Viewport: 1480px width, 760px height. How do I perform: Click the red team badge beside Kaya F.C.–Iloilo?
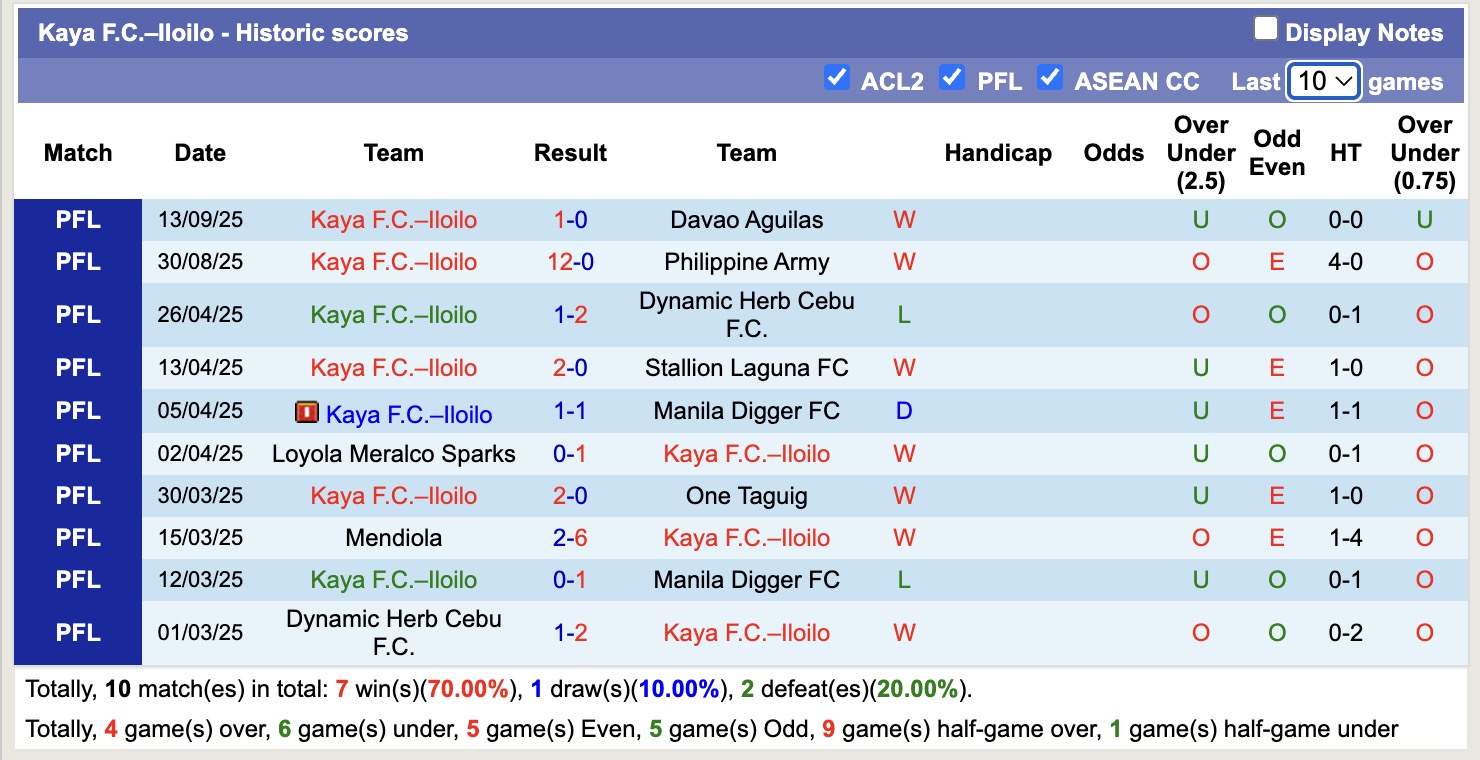306,411
